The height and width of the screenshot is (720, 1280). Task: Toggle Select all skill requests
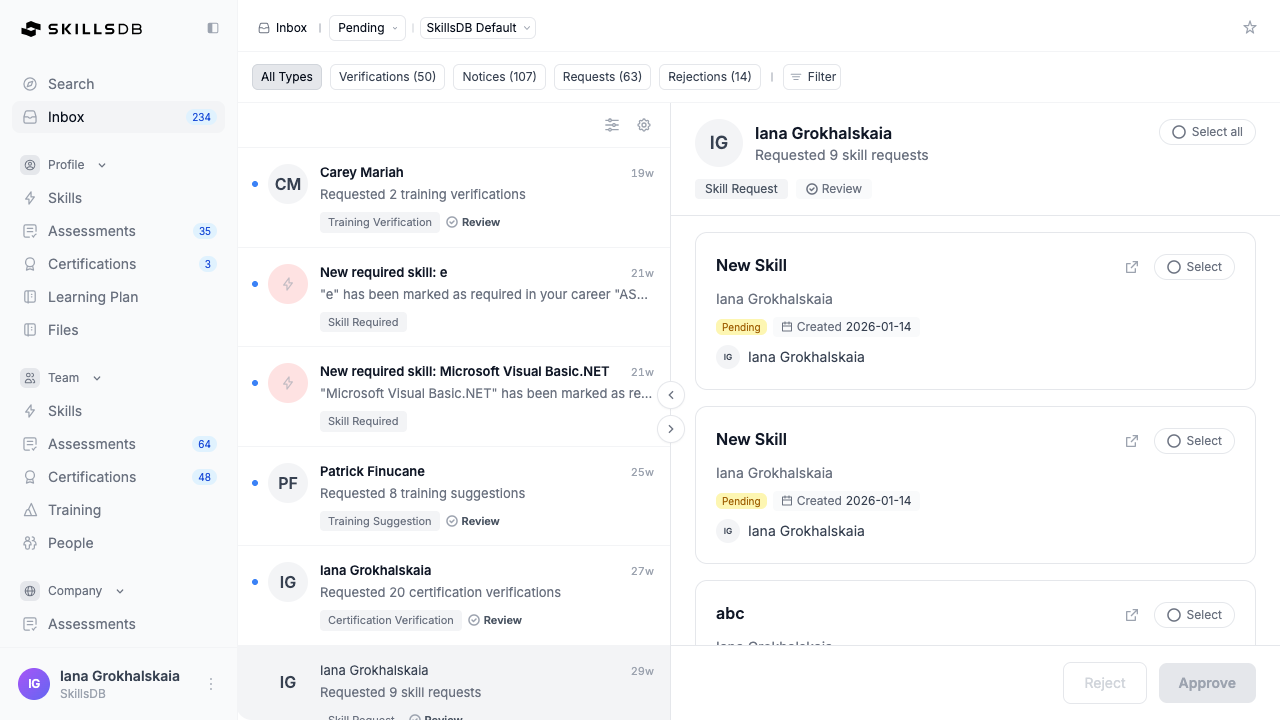click(1207, 132)
